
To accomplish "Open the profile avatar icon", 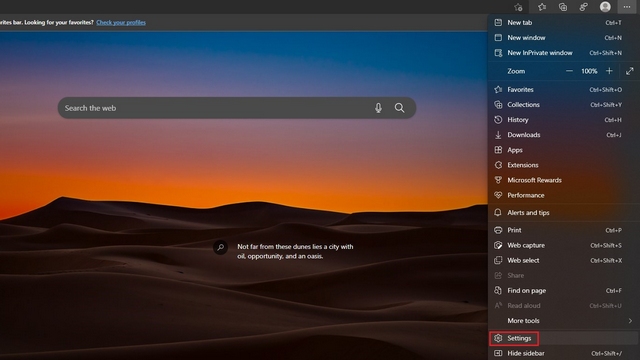I will [x=605, y=7].
